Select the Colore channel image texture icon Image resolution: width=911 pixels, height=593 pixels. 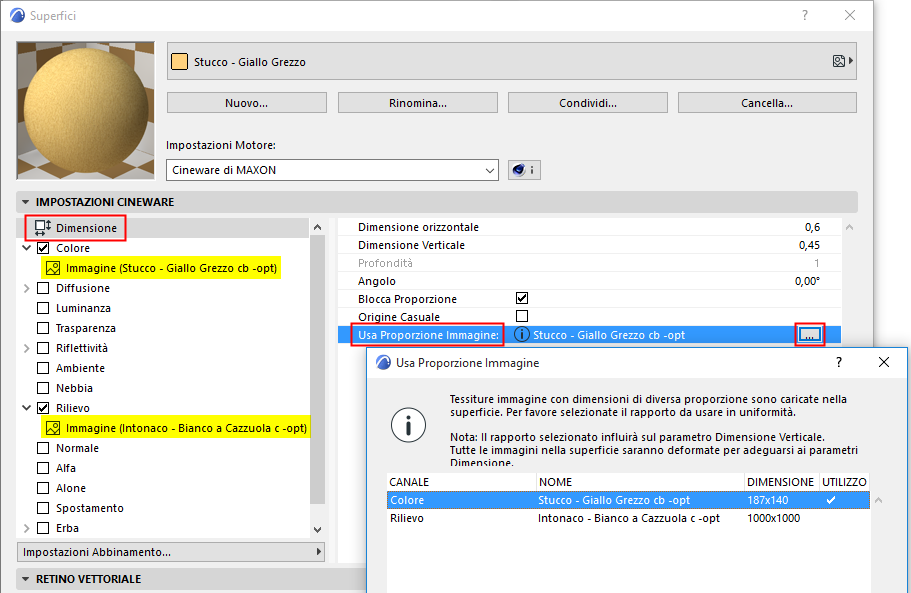pos(53,268)
